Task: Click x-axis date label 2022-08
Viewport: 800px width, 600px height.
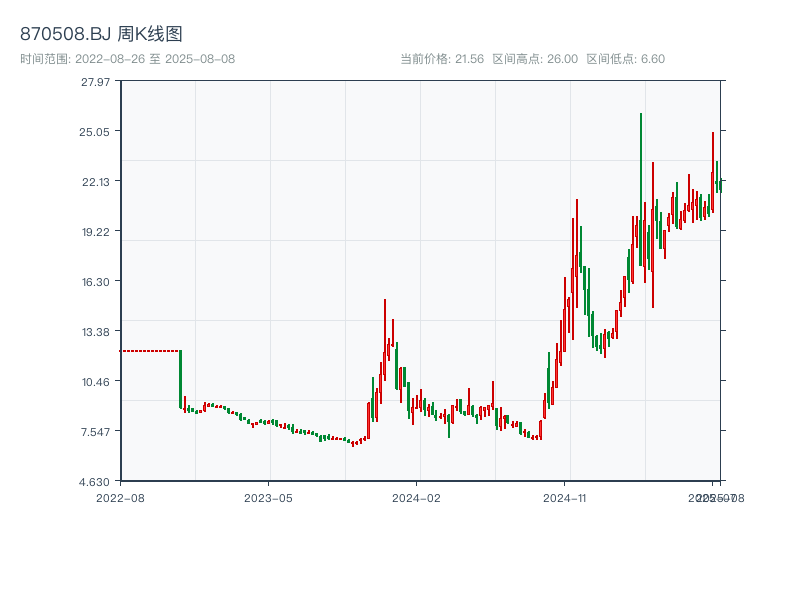Action: tap(120, 498)
